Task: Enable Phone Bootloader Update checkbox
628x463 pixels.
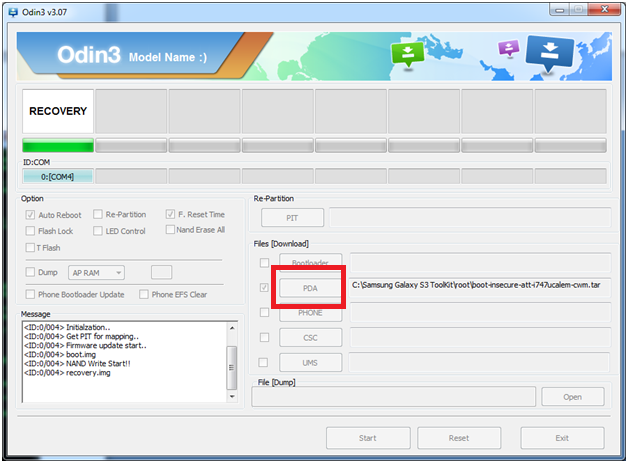Action: point(30,294)
